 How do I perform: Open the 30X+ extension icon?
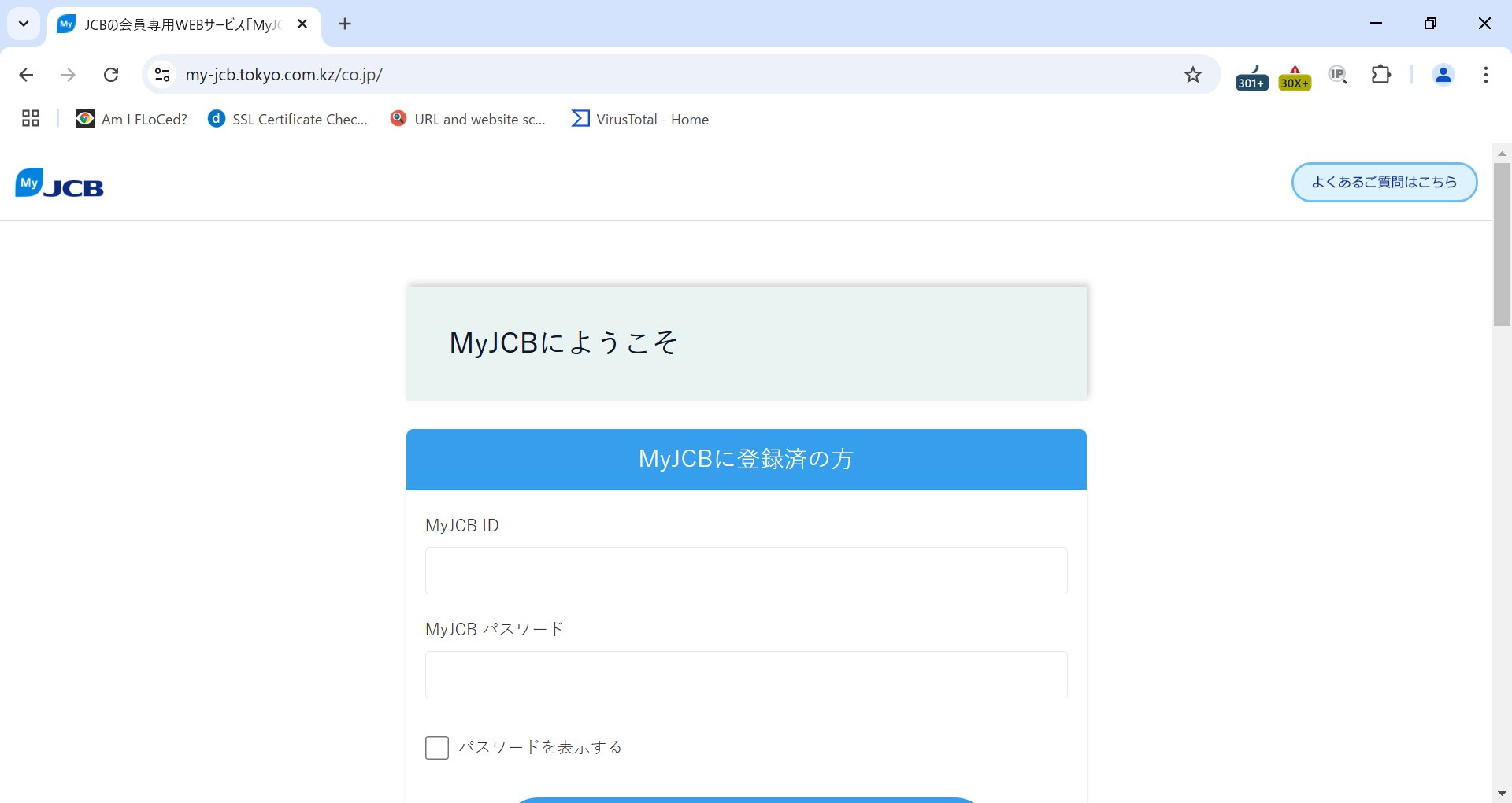point(1295,77)
